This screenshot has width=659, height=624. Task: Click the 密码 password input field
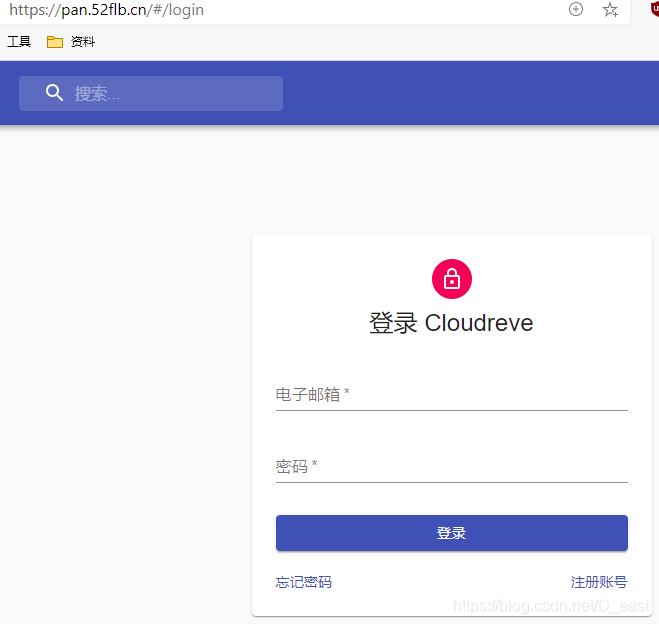tap(452, 467)
